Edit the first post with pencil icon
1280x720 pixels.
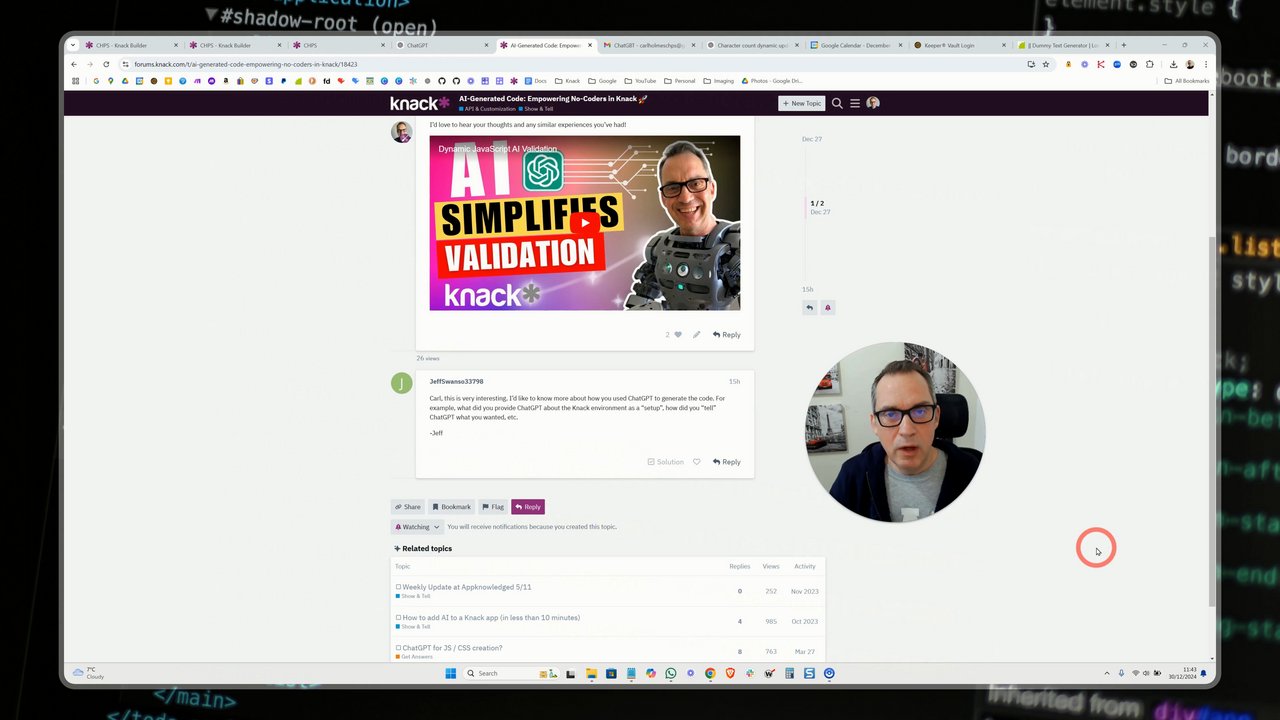pyautogui.click(x=697, y=335)
